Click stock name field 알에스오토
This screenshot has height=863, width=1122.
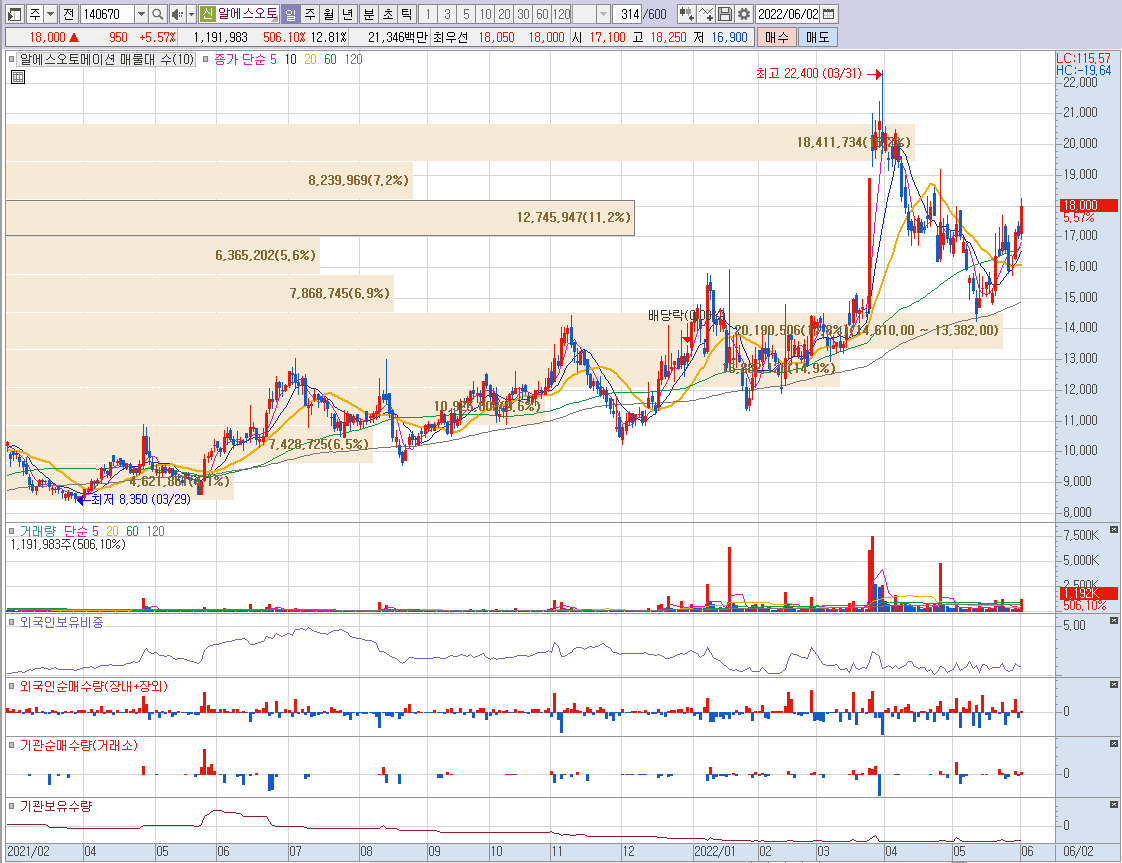tap(248, 14)
